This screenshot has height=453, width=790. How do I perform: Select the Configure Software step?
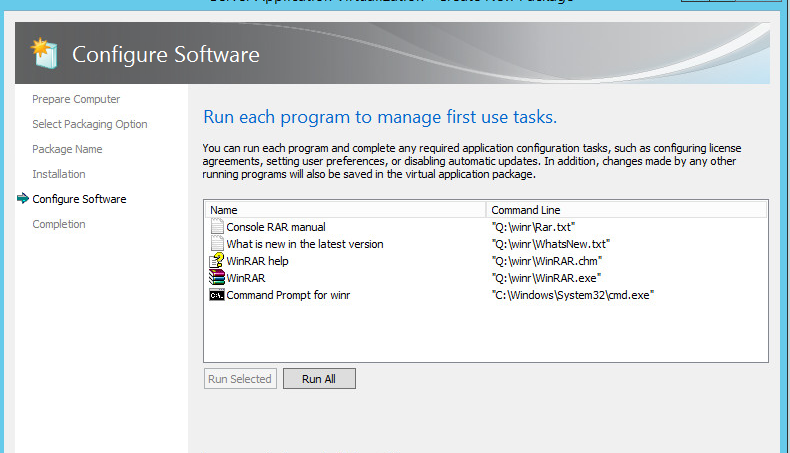(79, 199)
